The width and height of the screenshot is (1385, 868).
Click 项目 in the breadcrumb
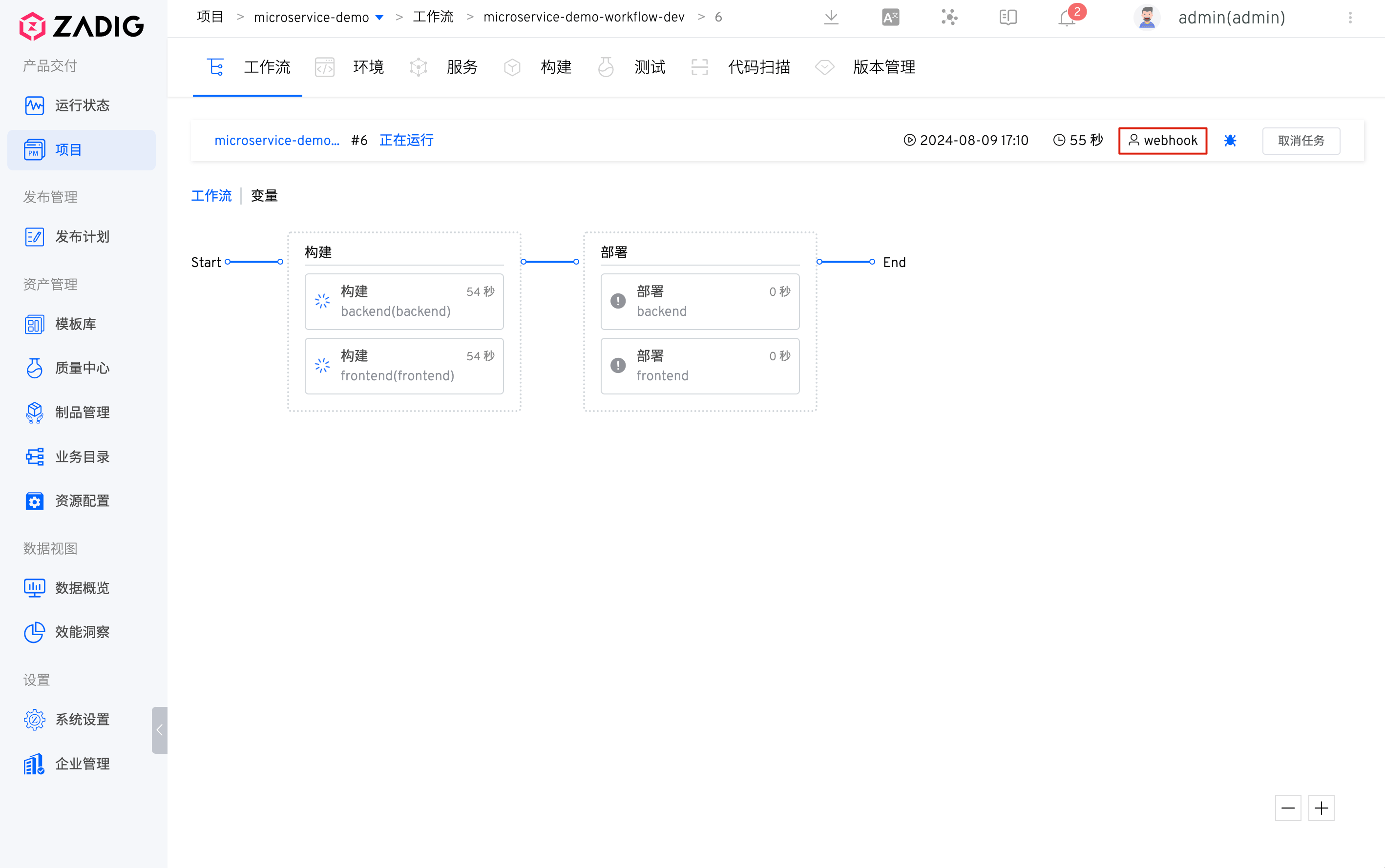(x=210, y=17)
